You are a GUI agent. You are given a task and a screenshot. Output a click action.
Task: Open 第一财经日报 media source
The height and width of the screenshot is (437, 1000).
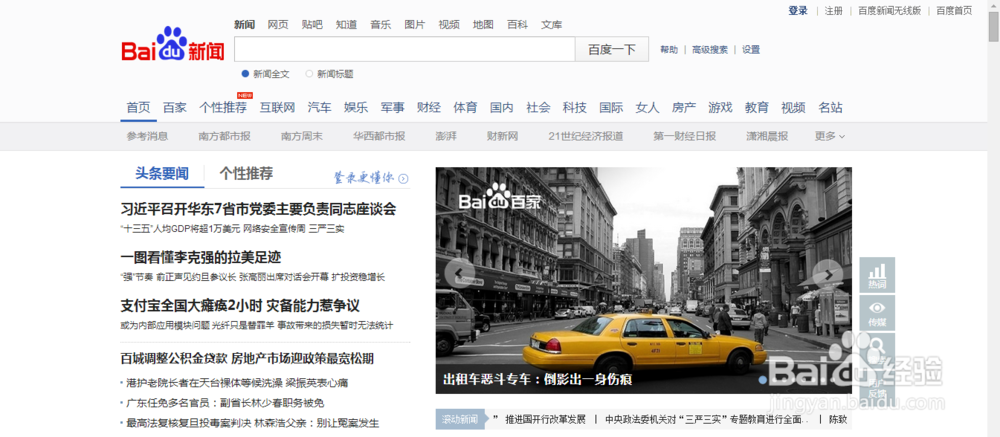pos(684,136)
